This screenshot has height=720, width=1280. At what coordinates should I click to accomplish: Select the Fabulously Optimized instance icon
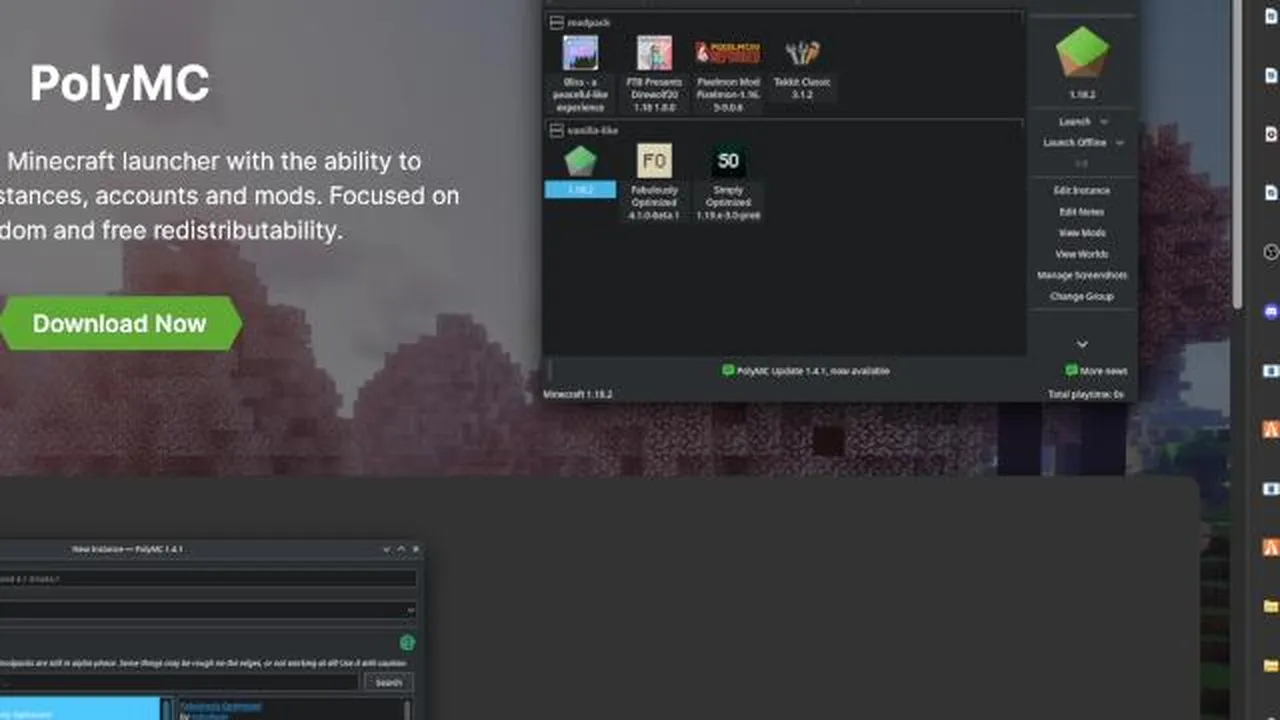pos(655,160)
